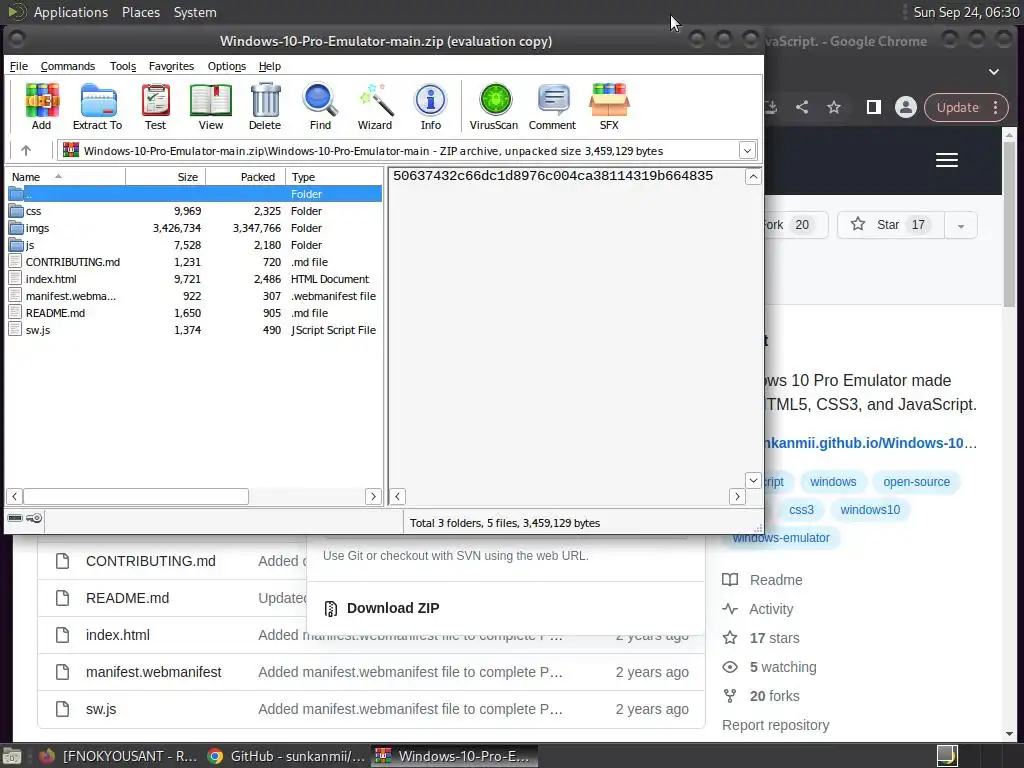Viewport: 1024px width, 768px height.
Task: Click the key password icon in status bar
Action: [35, 519]
